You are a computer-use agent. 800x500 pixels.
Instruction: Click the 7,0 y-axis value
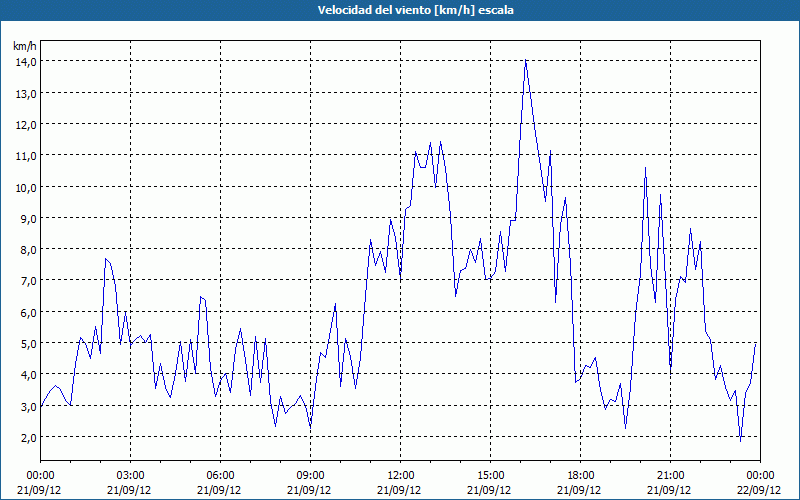point(29,281)
